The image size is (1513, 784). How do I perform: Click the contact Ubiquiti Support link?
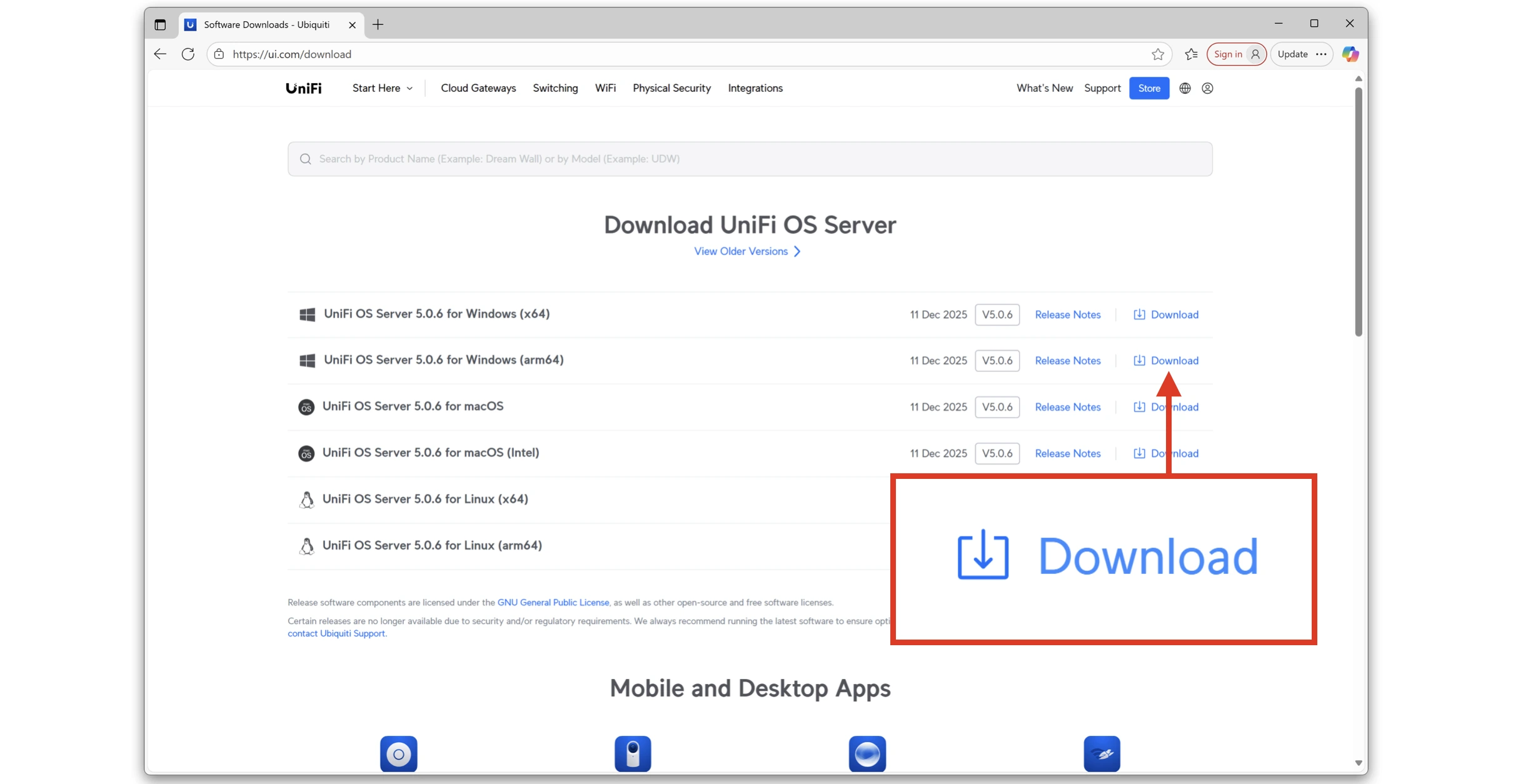(x=336, y=633)
